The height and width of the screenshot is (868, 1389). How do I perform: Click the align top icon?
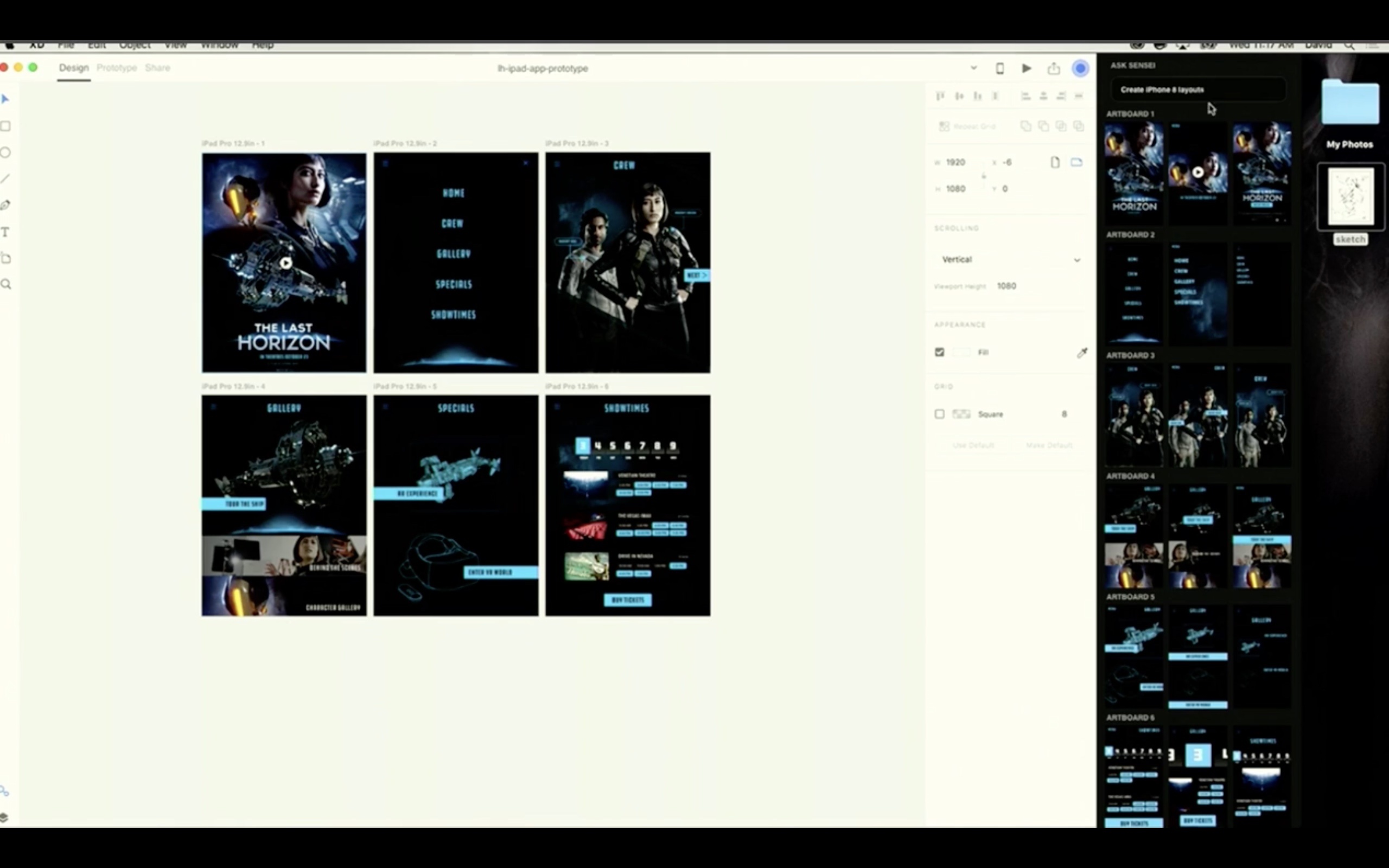(x=940, y=96)
